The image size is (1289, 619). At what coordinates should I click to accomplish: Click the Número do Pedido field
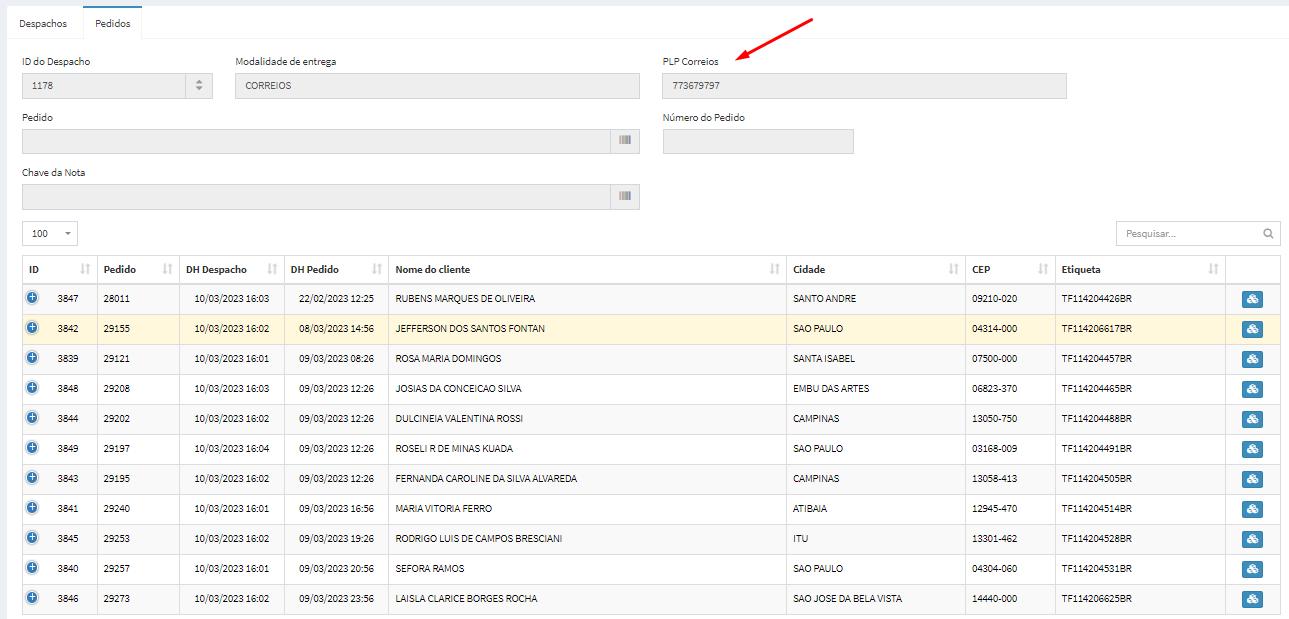pos(758,141)
